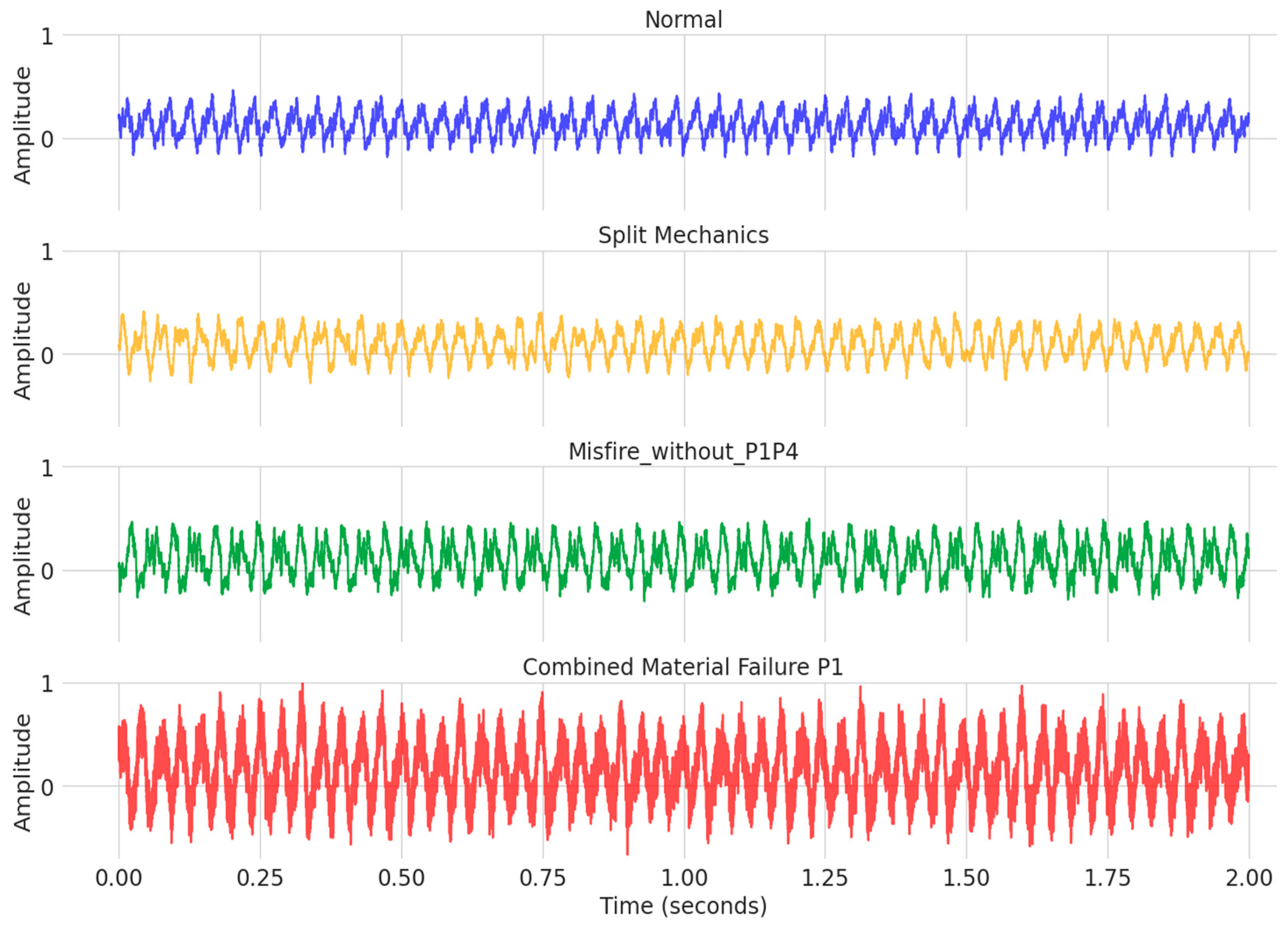Screen dimensions: 1288x925
Task: Click the 0.00 x-axis tick label
Action: click(119, 878)
